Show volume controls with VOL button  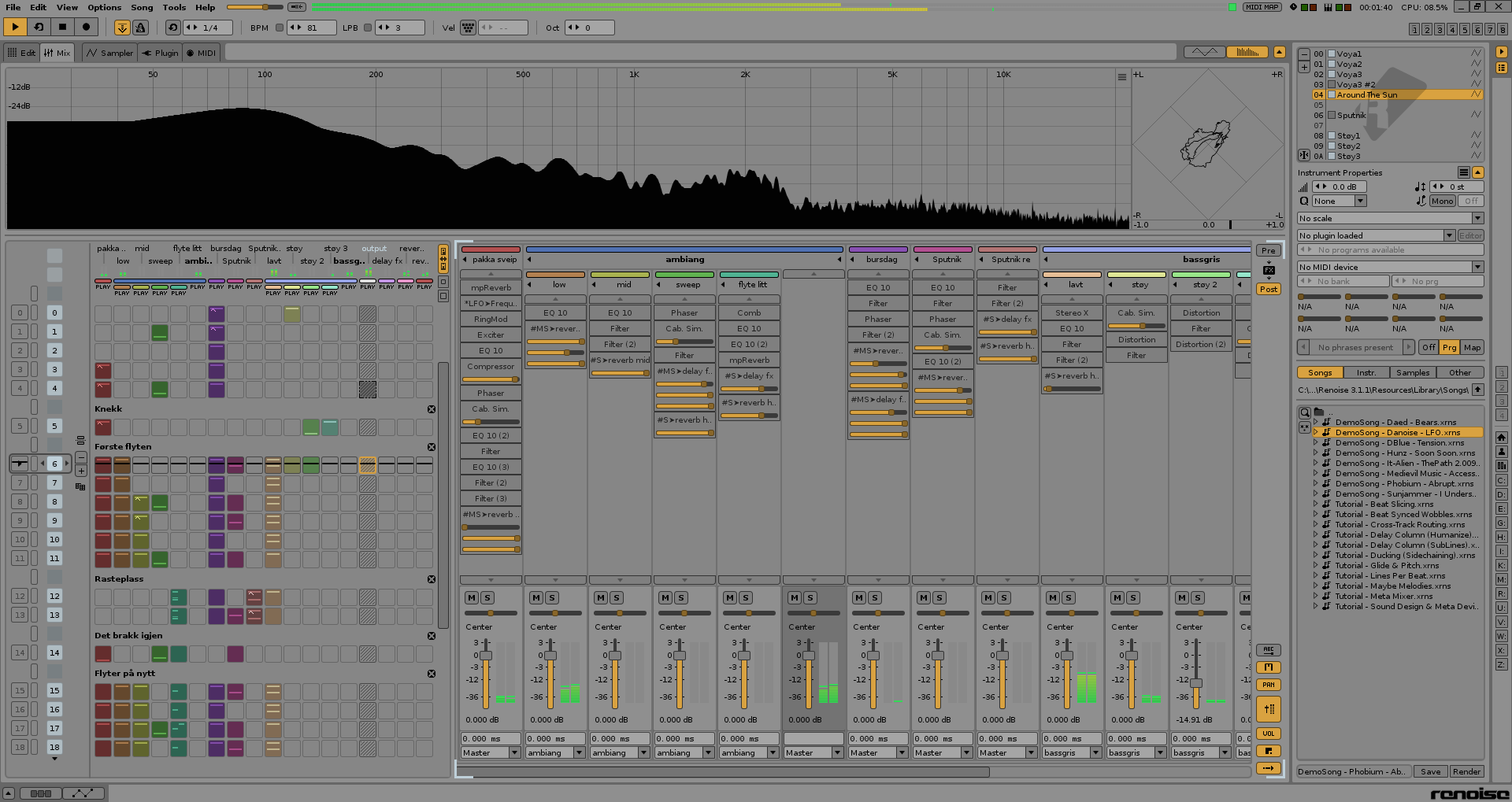pyautogui.click(x=1269, y=734)
